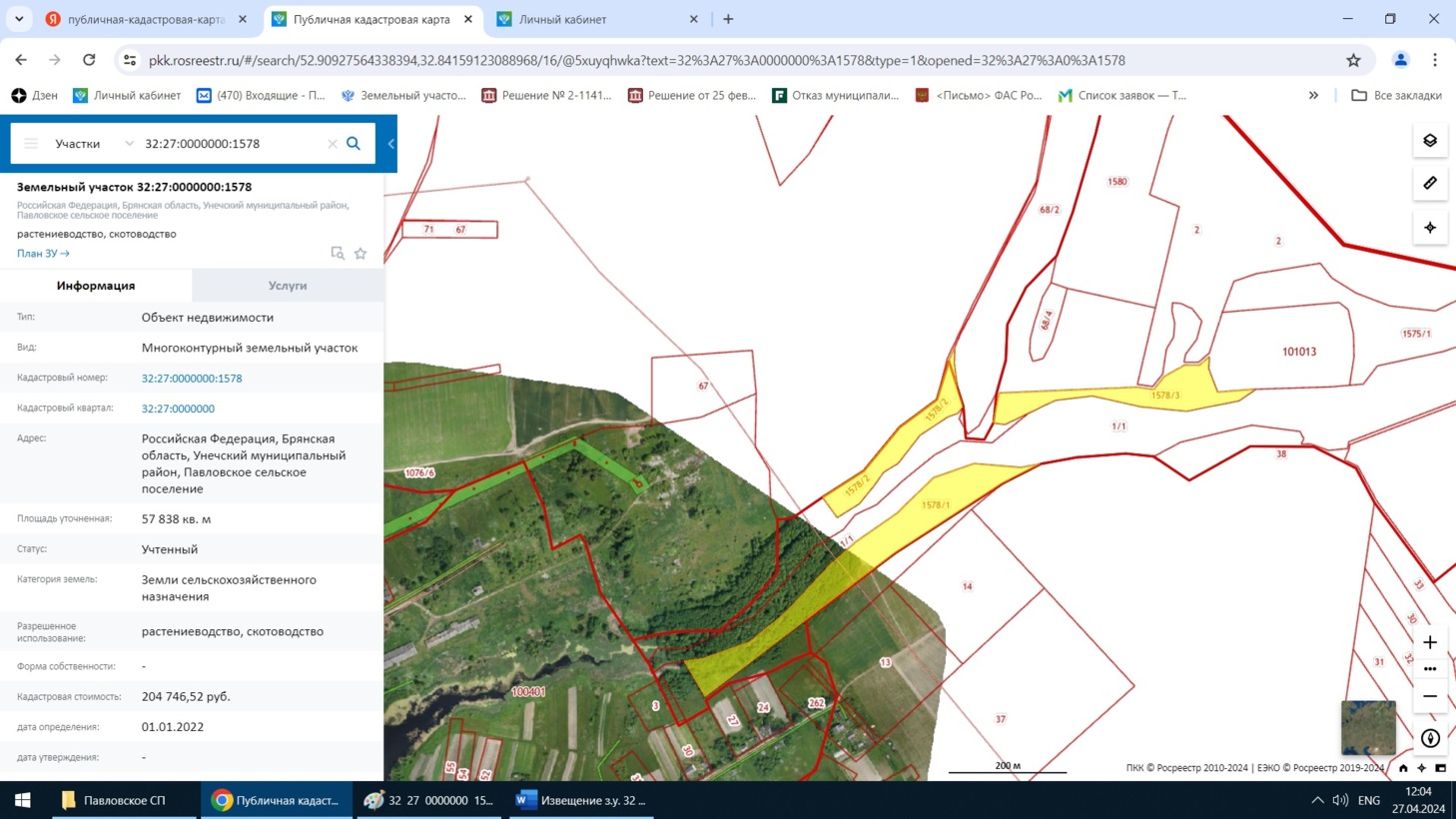Zoom out the map with minus button
The width and height of the screenshot is (1456, 819).
click(x=1430, y=696)
